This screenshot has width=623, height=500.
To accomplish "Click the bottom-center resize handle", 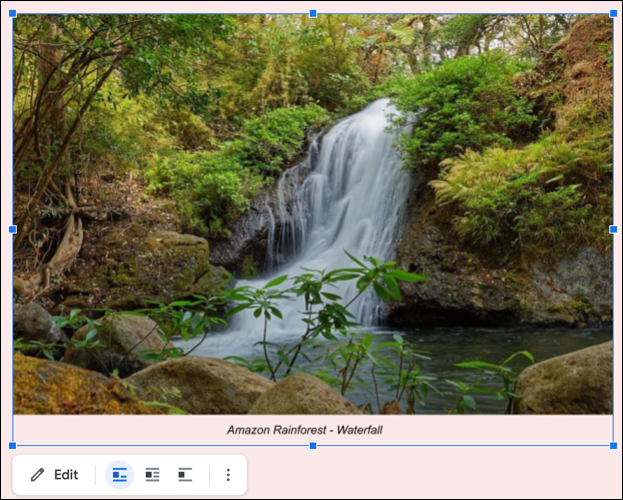I will pyautogui.click(x=313, y=445).
